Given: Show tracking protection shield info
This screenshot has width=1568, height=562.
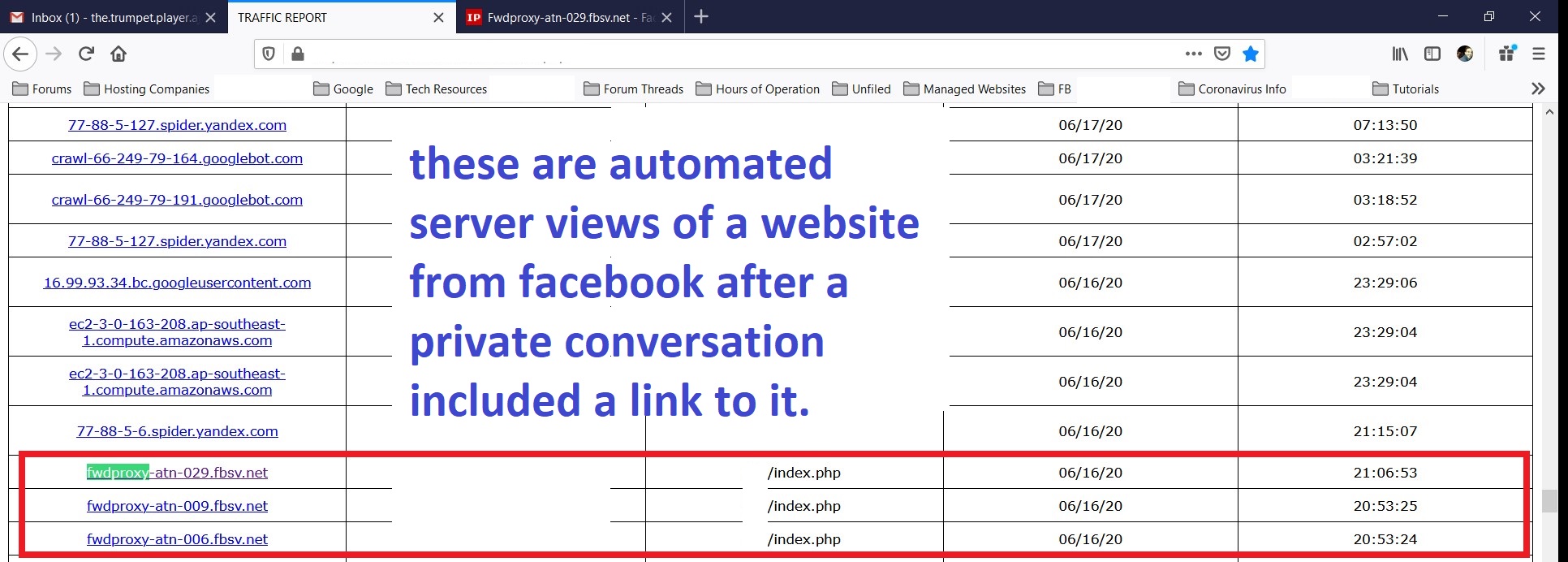Looking at the screenshot, I should 269,54.
